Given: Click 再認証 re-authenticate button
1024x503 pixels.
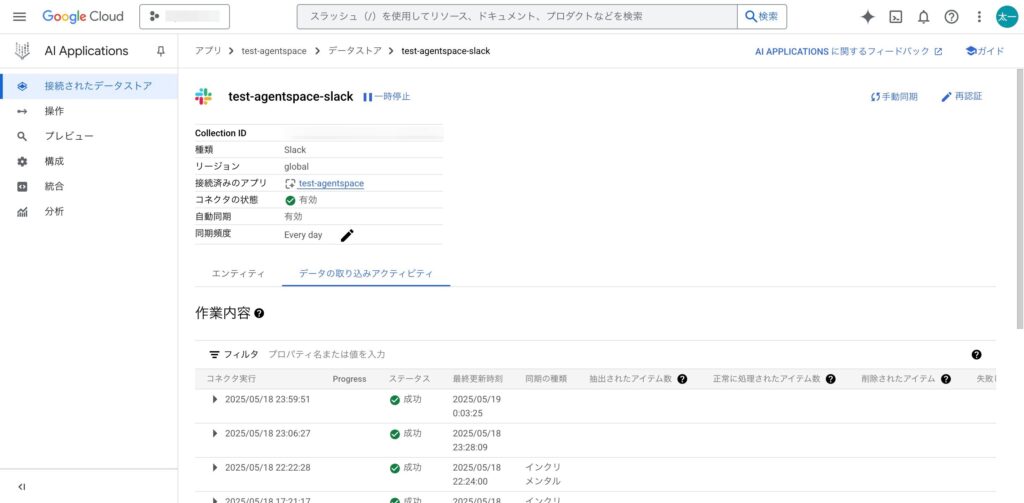Looking at the screenshot, I should (961, 97).
